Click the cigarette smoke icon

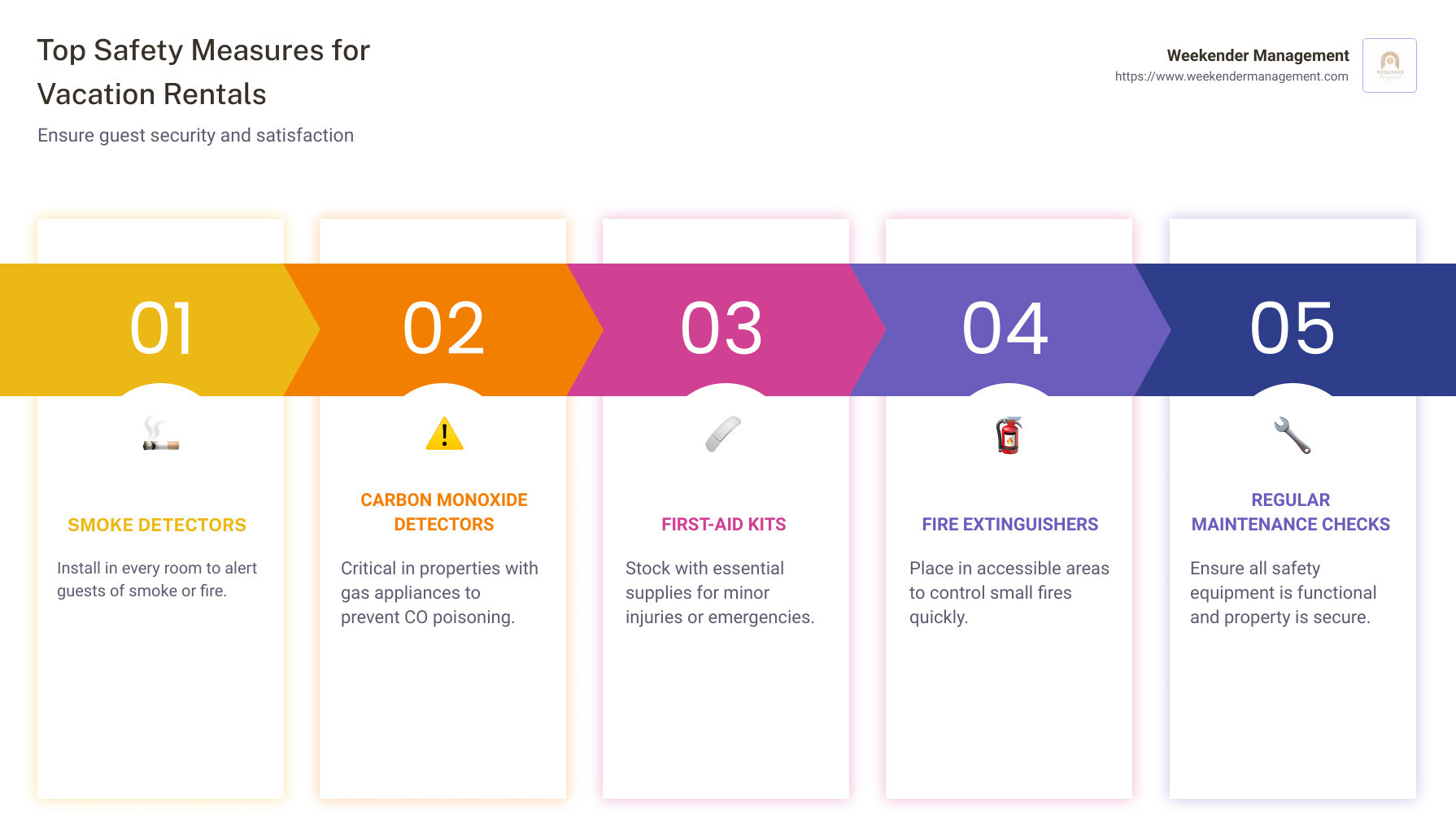[x=159, y=435]
